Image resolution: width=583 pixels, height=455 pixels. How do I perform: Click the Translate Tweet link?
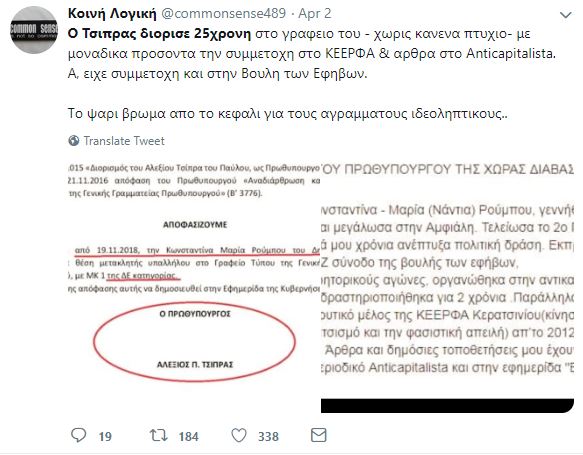click(x=124, y=141)
